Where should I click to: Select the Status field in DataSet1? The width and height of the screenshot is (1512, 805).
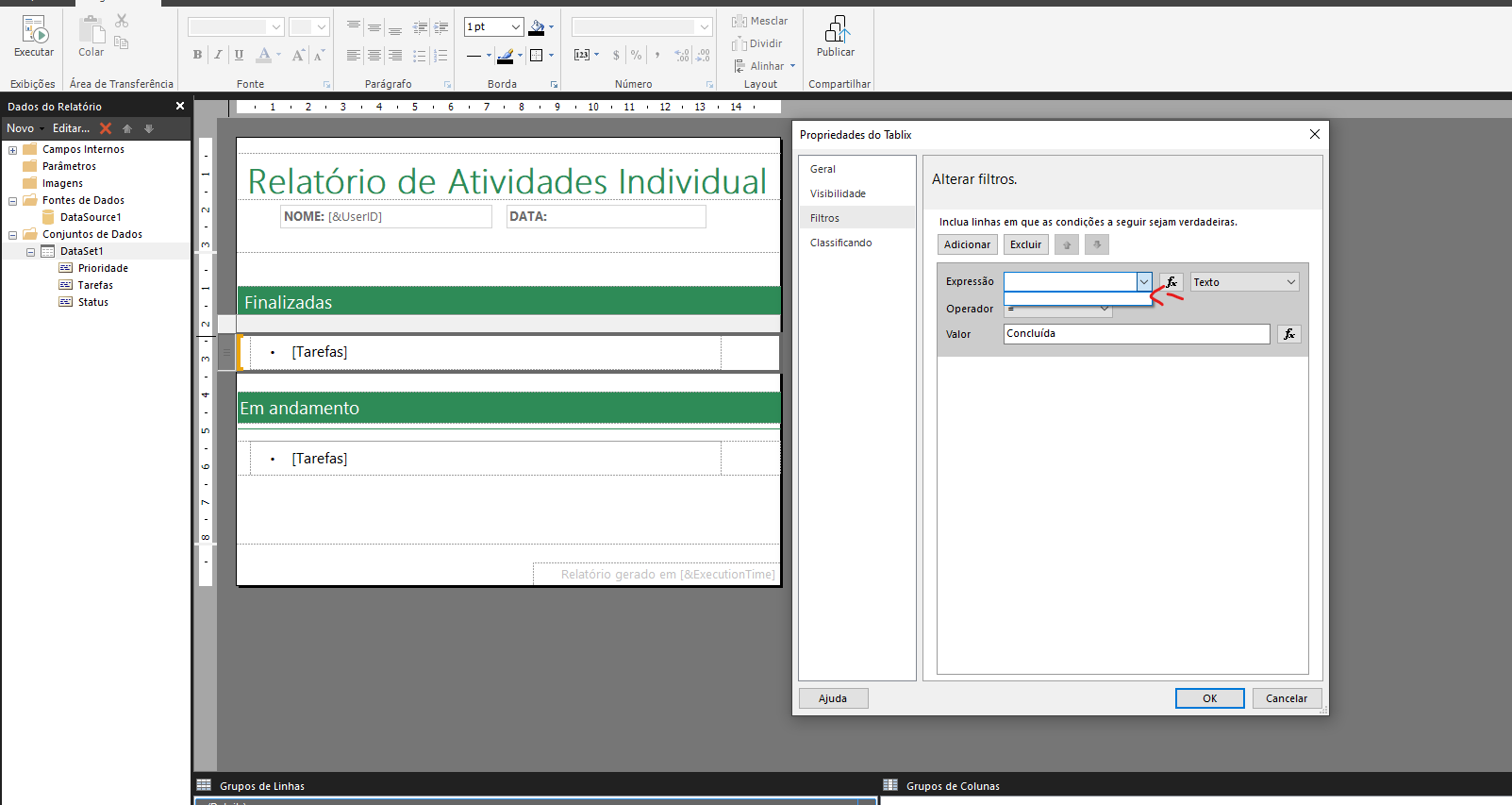tap(93, 302)
